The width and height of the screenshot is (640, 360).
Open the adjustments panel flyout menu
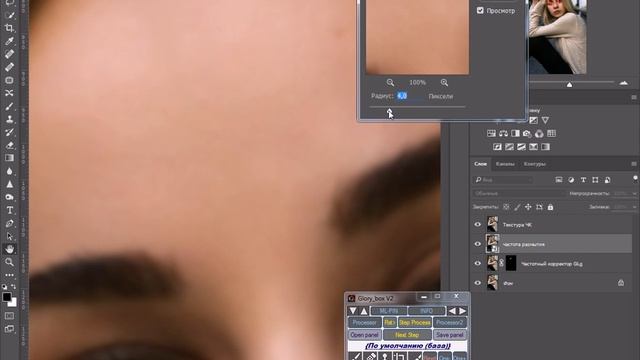[x=634, y=97]
